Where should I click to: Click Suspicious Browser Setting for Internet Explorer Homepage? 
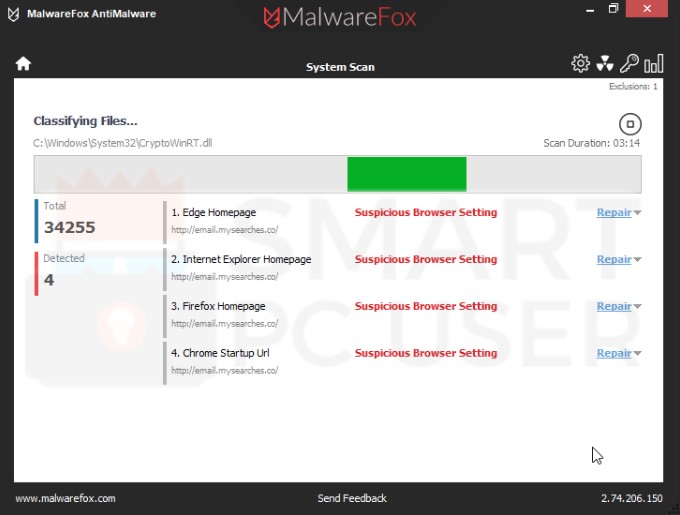click(426, 259)
